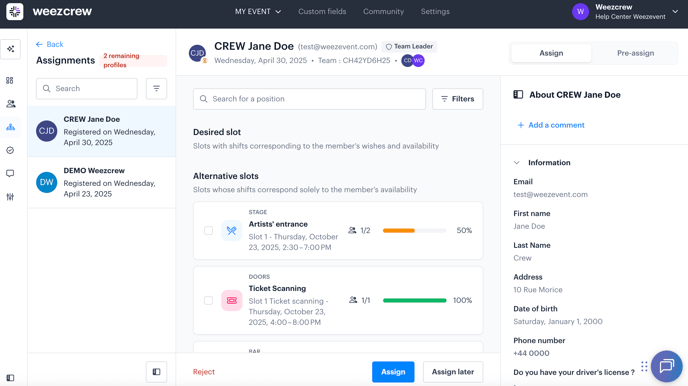688x386 pixels.
Task: Click the purple W account avatar
Action: coord(580,12)
